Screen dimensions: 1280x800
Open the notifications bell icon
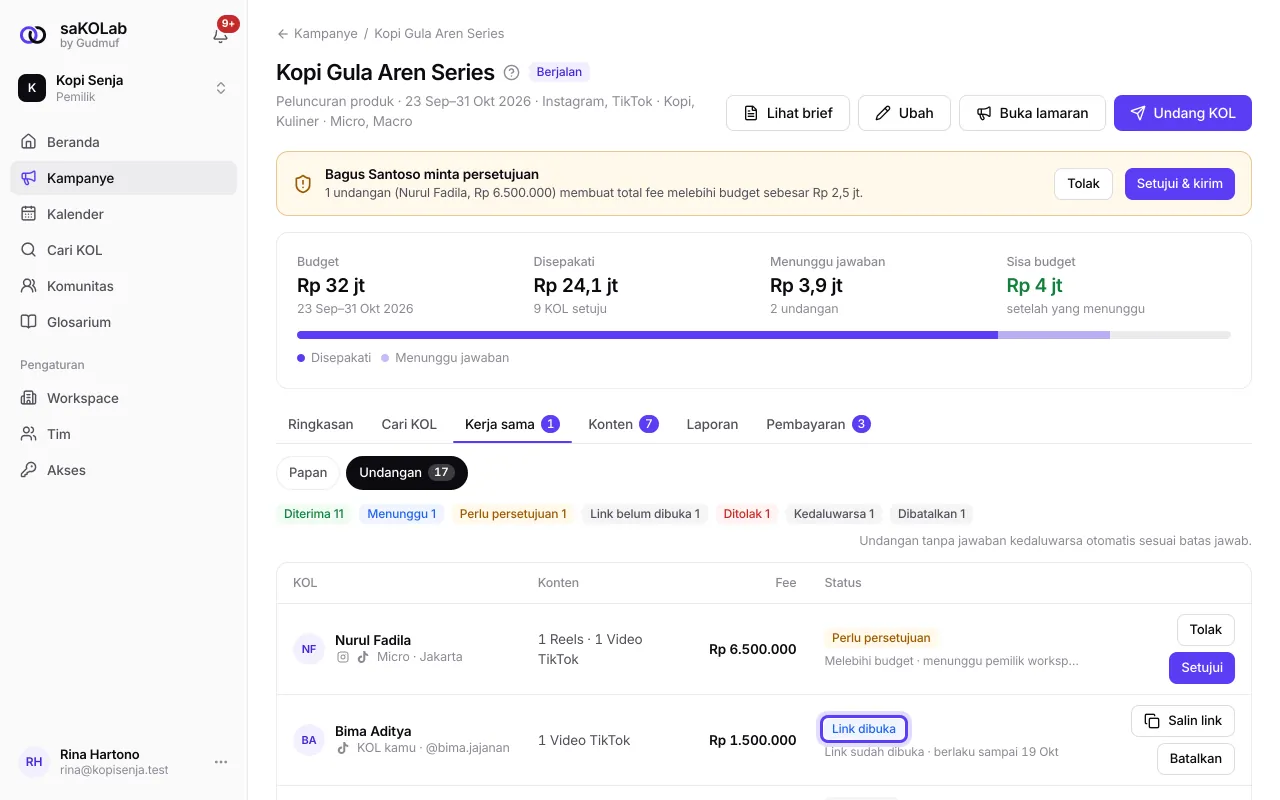(221, 35)
